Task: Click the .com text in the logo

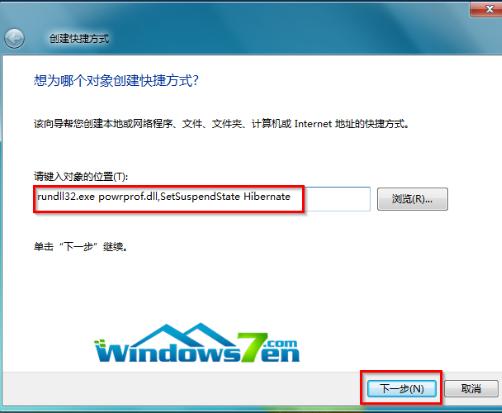Action: coord(281,343)
